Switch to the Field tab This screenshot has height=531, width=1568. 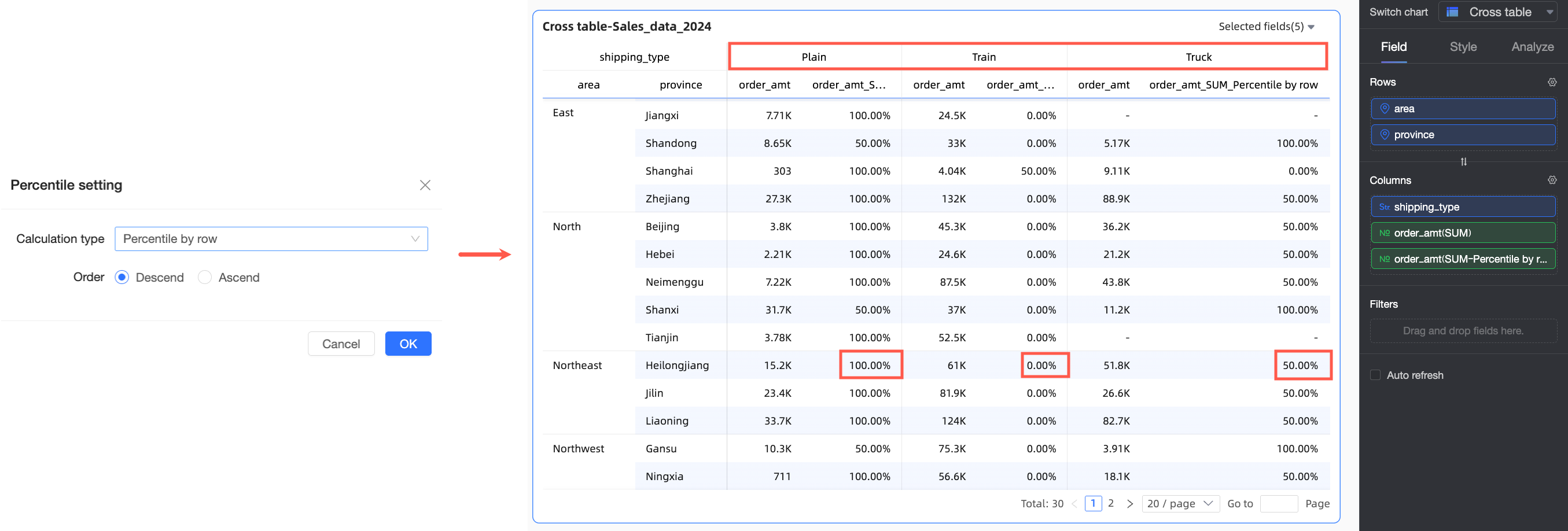pos(1393,47)
